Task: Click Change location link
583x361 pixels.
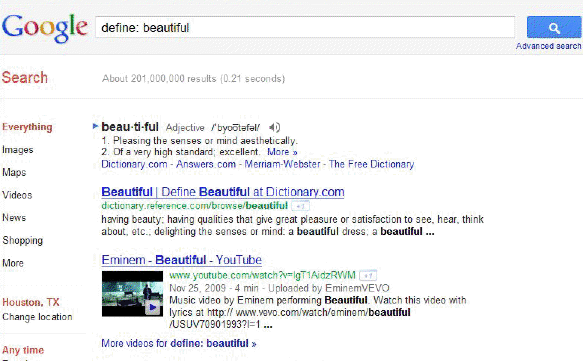Action: 37,317
